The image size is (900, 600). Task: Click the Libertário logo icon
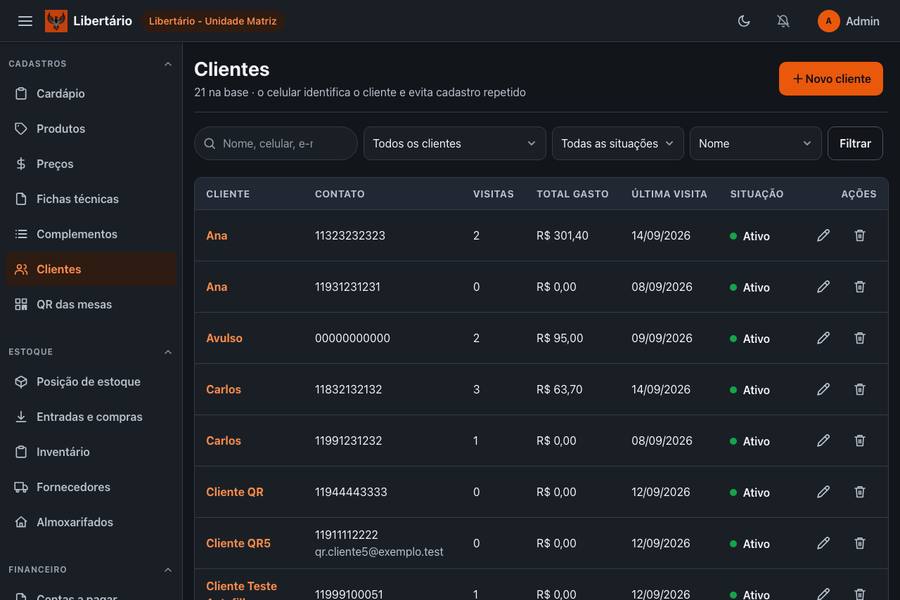pyautogui.click(x=56, y=21)
